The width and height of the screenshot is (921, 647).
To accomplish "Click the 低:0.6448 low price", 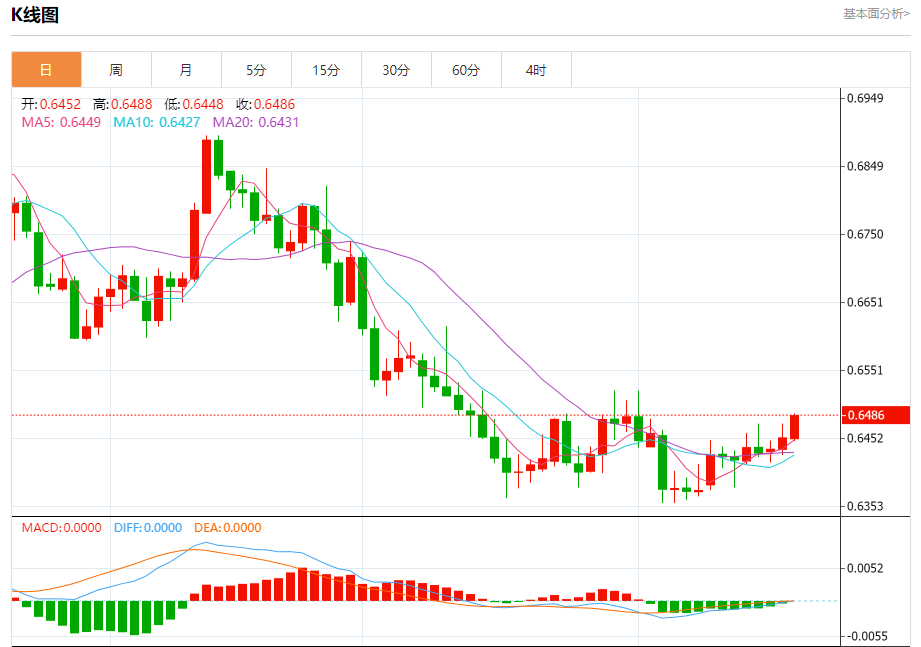I will click(194, 104).
